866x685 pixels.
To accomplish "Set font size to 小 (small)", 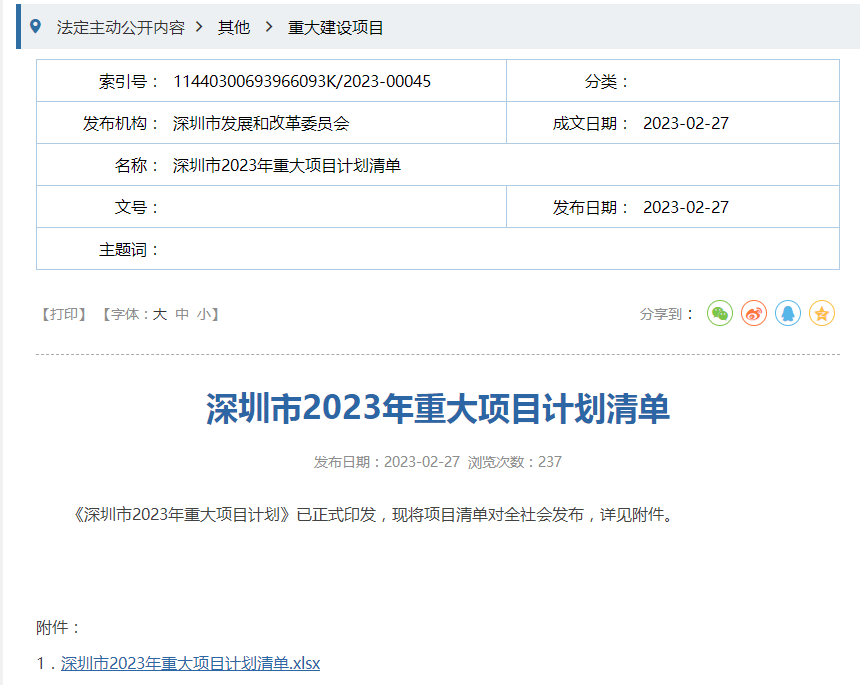I will coord(203,314).
